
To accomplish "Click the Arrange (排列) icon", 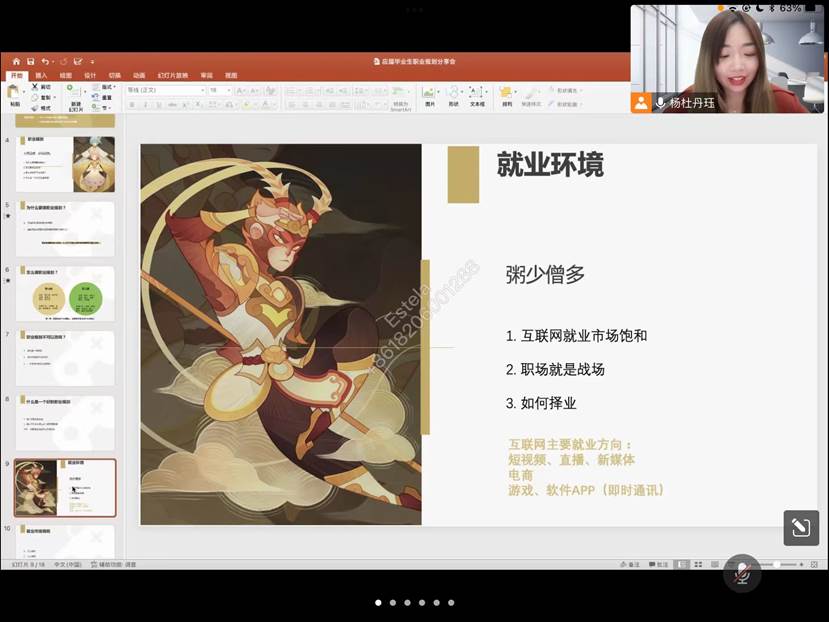I will click(507, 95).
